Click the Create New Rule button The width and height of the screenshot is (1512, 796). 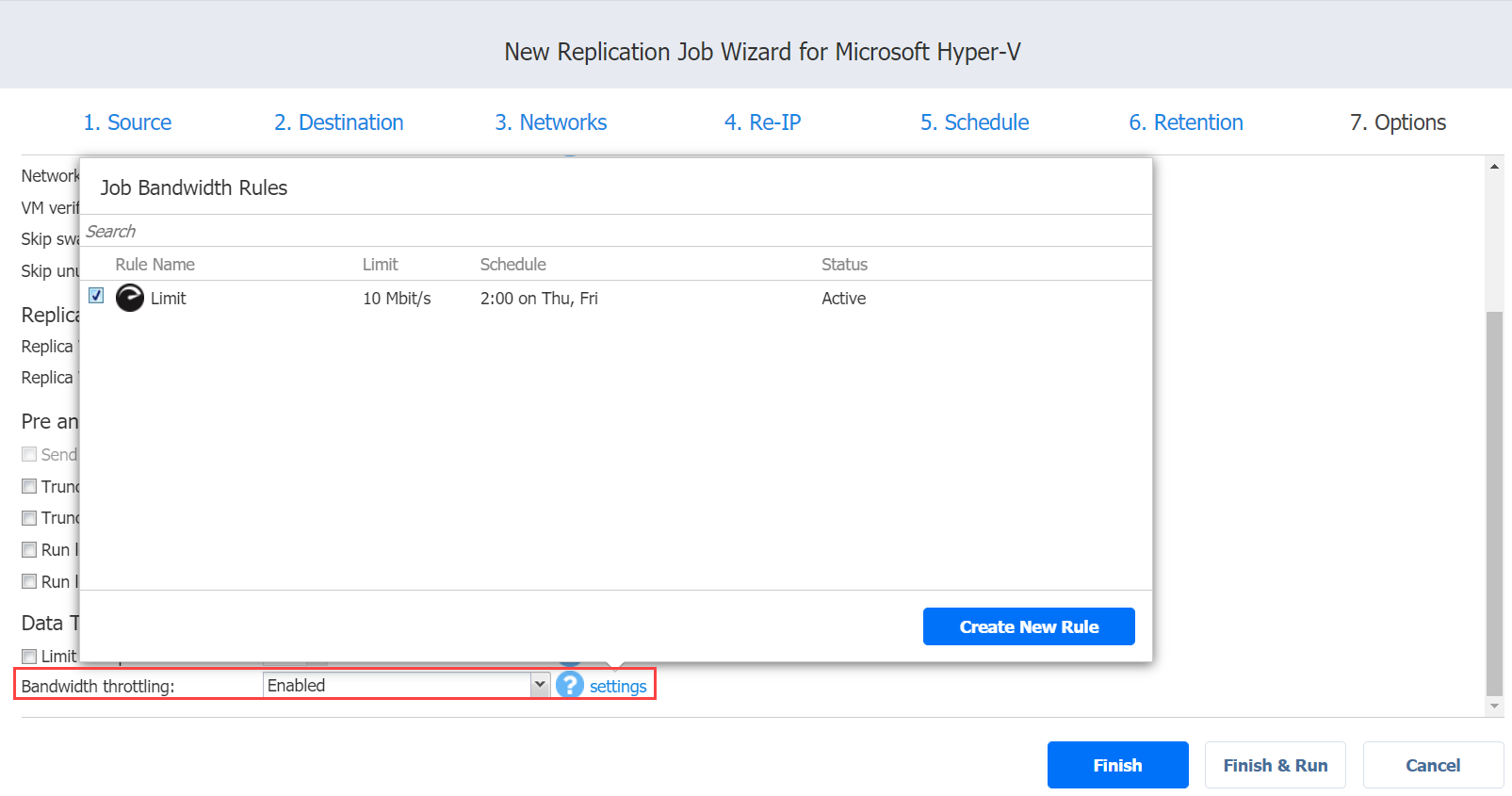1029,626
